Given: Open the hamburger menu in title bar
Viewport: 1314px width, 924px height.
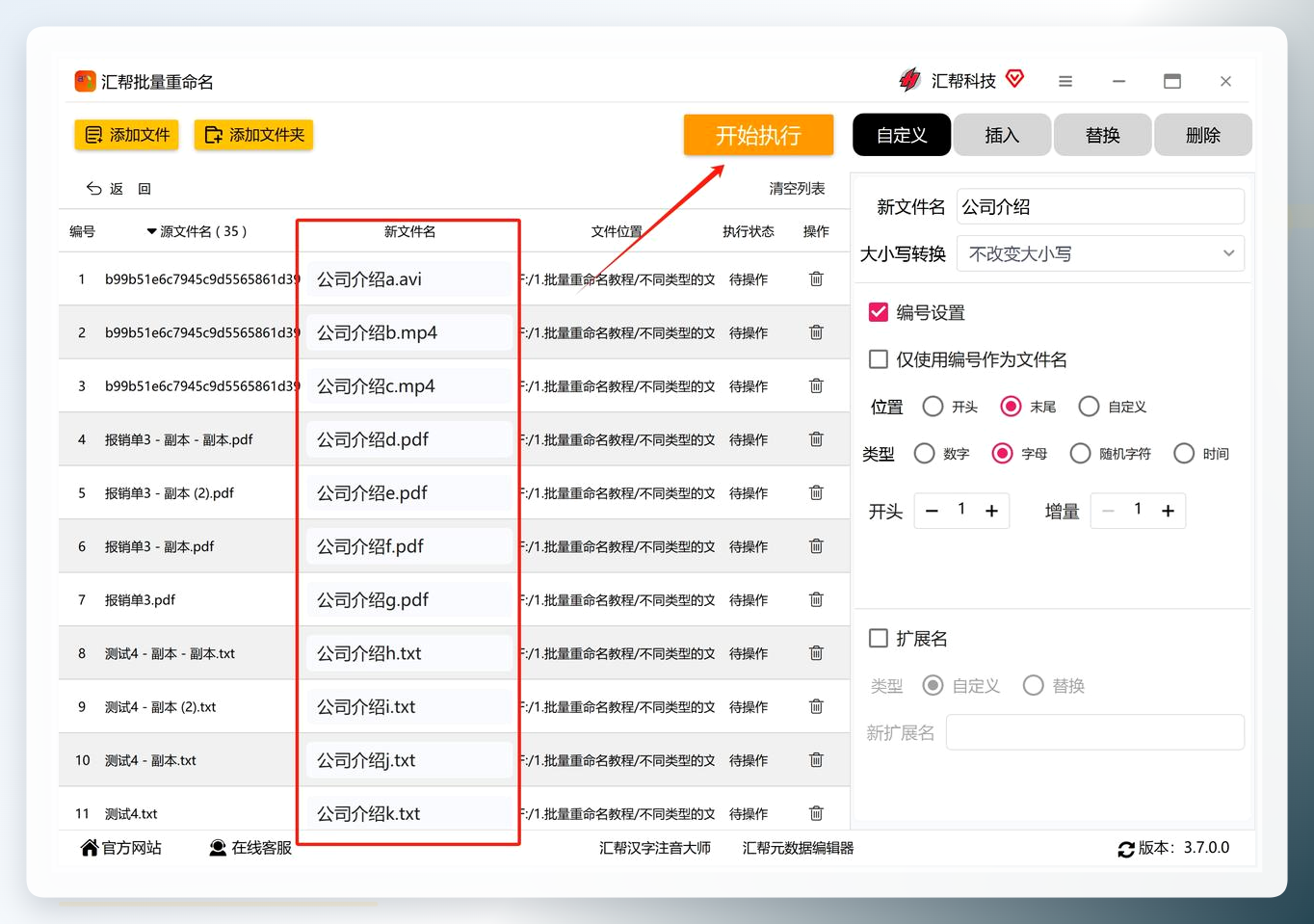Looking at the screenshot, I should coord(1065,82).
